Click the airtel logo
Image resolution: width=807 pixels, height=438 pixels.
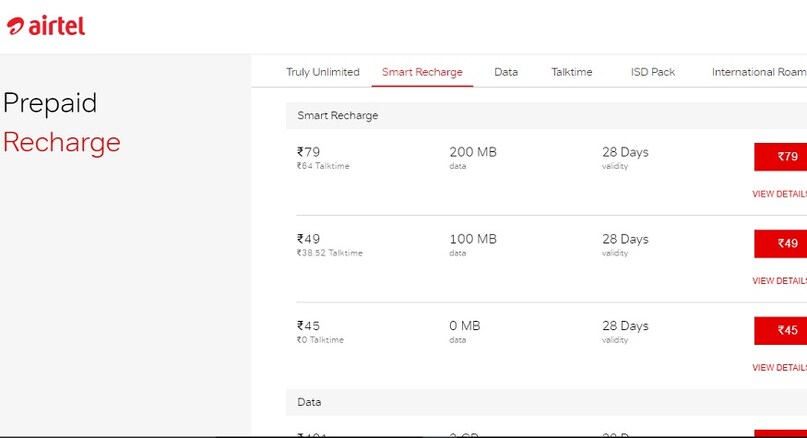click(46, 27)
